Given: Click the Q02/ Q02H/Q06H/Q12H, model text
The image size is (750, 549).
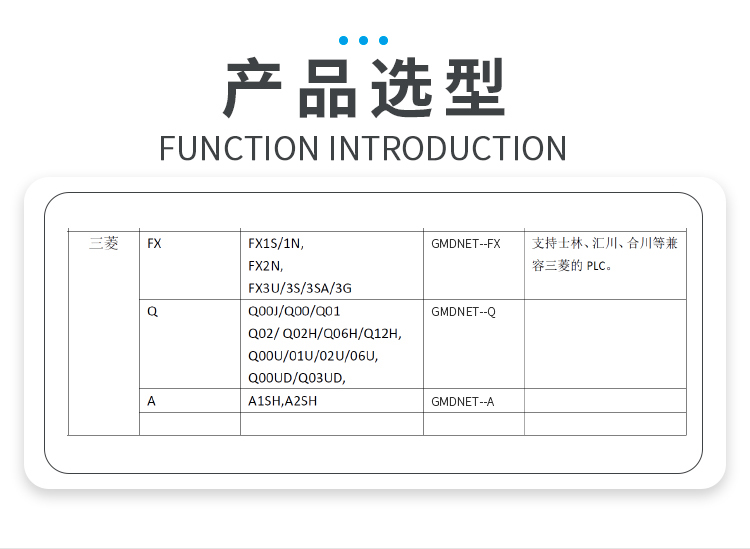Looking at the screenshot, I should [x=325, y=333].
